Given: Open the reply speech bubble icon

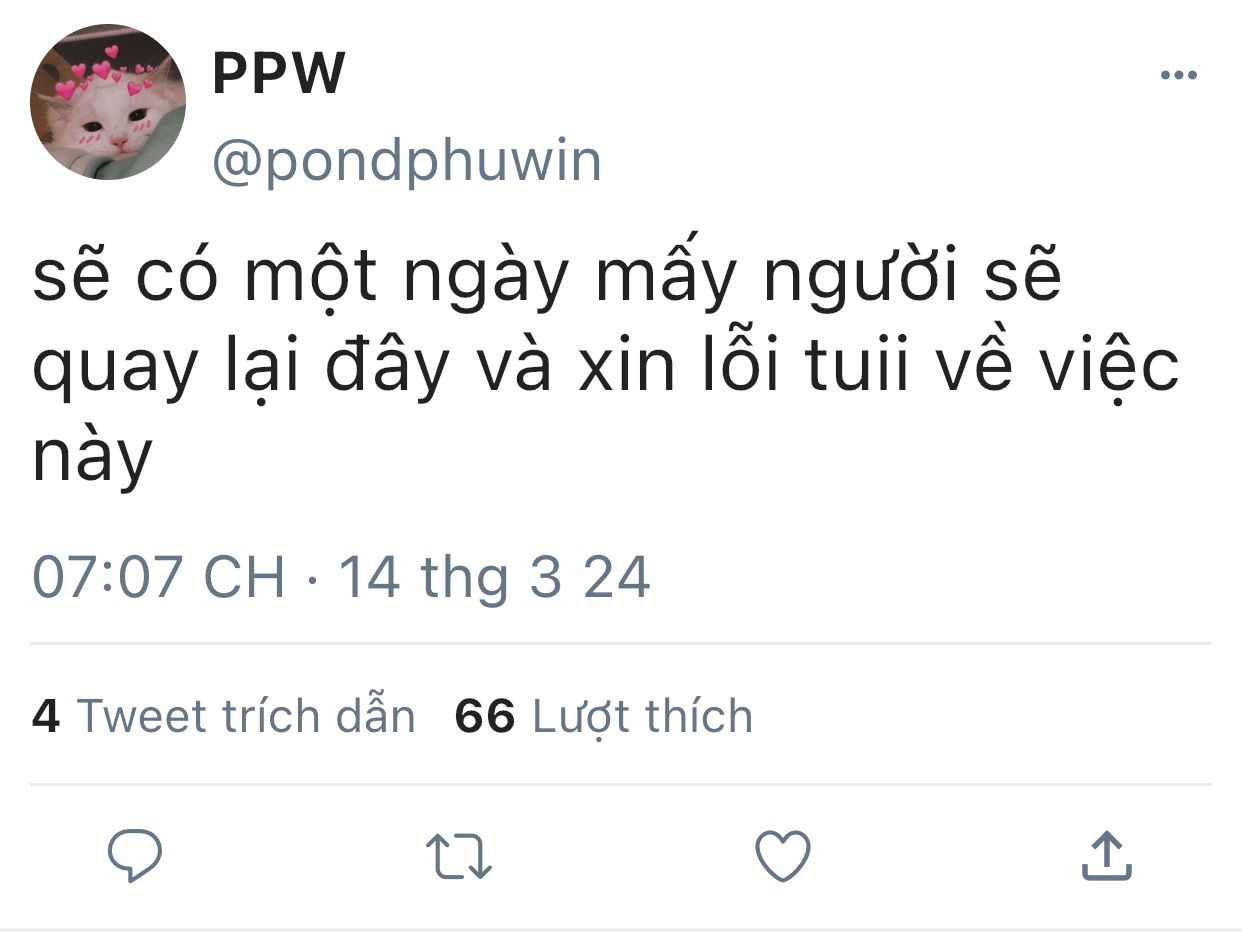Looking at the screenshot, I should coord(135,856).
